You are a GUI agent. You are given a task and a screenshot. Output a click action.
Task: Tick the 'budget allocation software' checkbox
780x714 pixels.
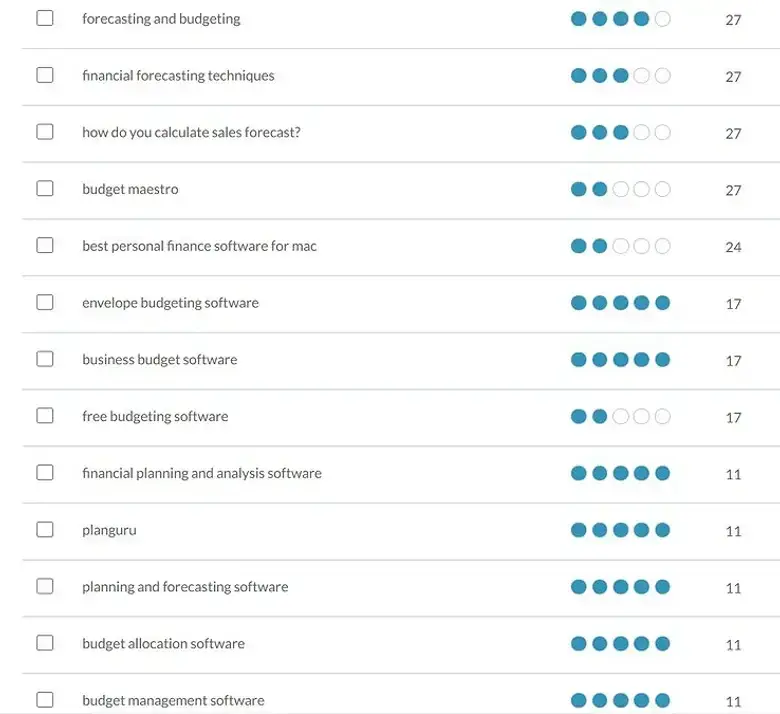[x=45, y=643]
